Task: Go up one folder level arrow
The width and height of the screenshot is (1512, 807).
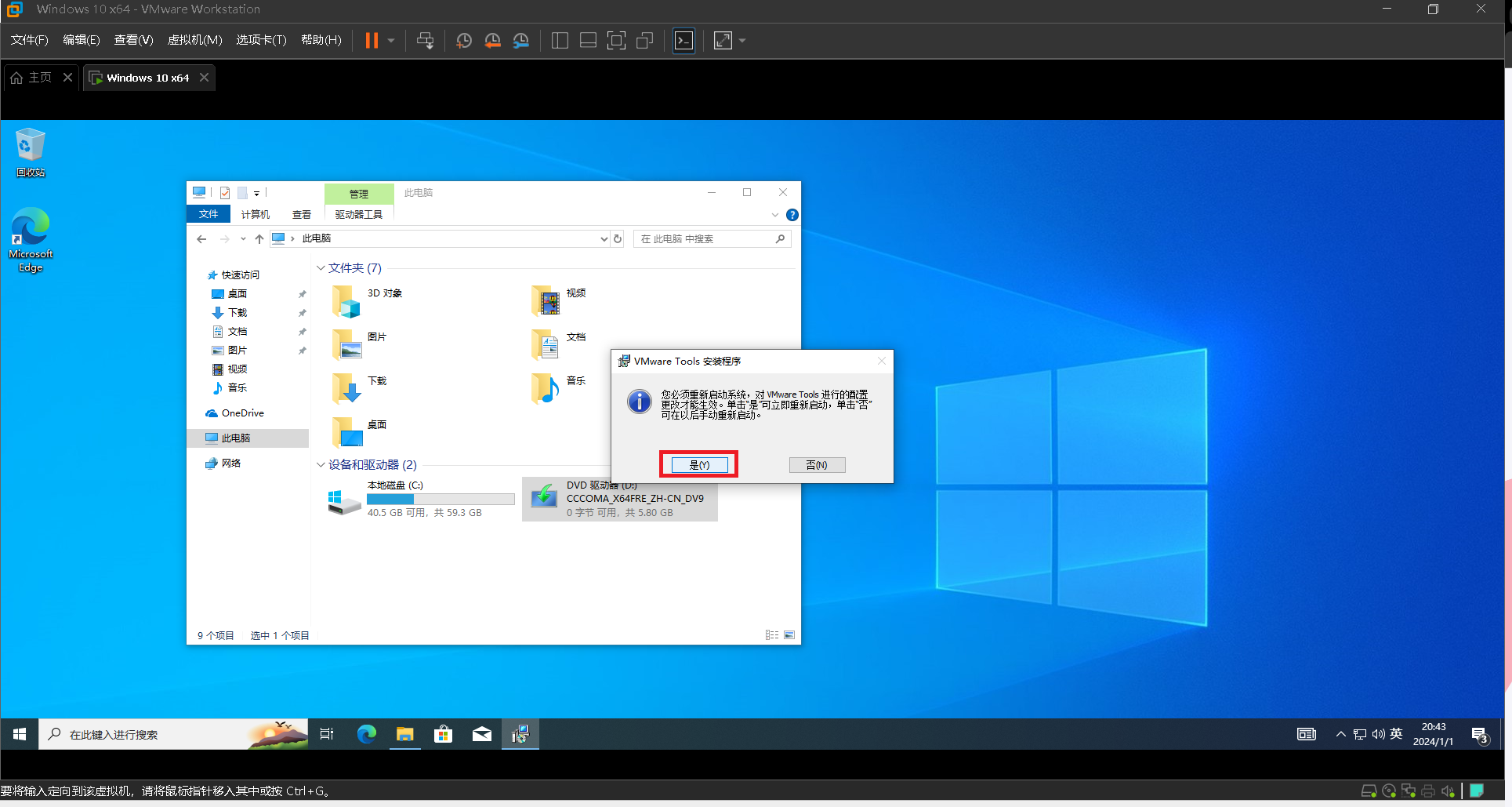Action: tap(259, 239)
